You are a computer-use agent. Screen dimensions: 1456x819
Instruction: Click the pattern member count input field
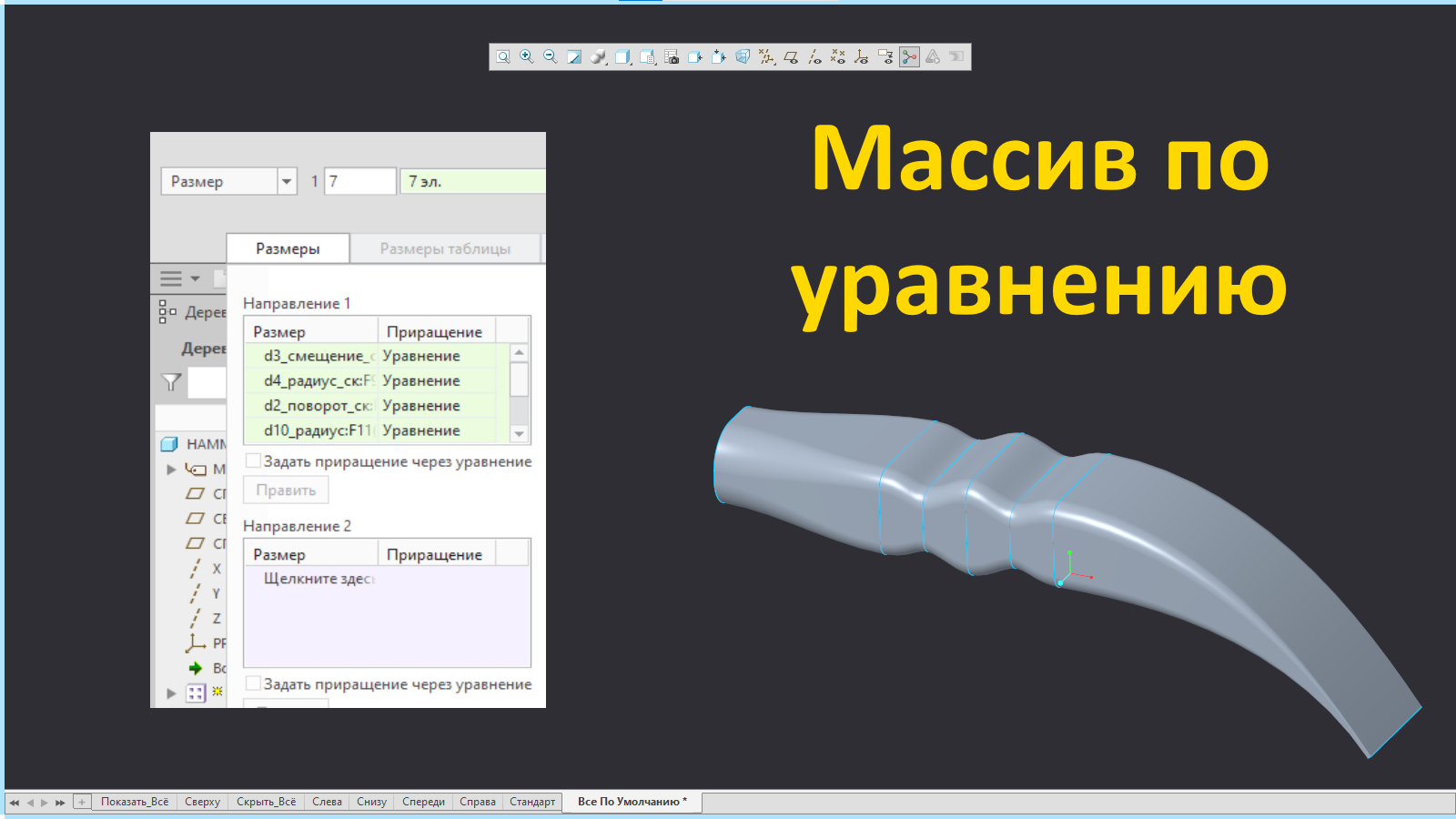click(359, 181)
